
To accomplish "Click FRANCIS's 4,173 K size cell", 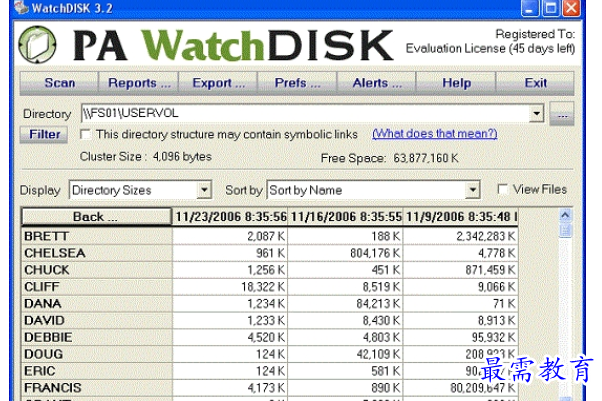I will point(230,388).
